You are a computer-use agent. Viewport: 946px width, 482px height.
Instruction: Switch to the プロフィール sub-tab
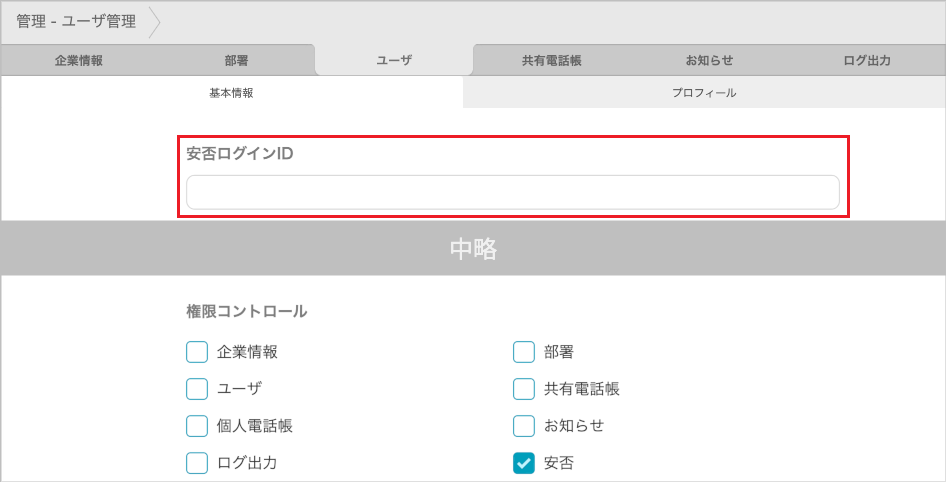[704, 93]
